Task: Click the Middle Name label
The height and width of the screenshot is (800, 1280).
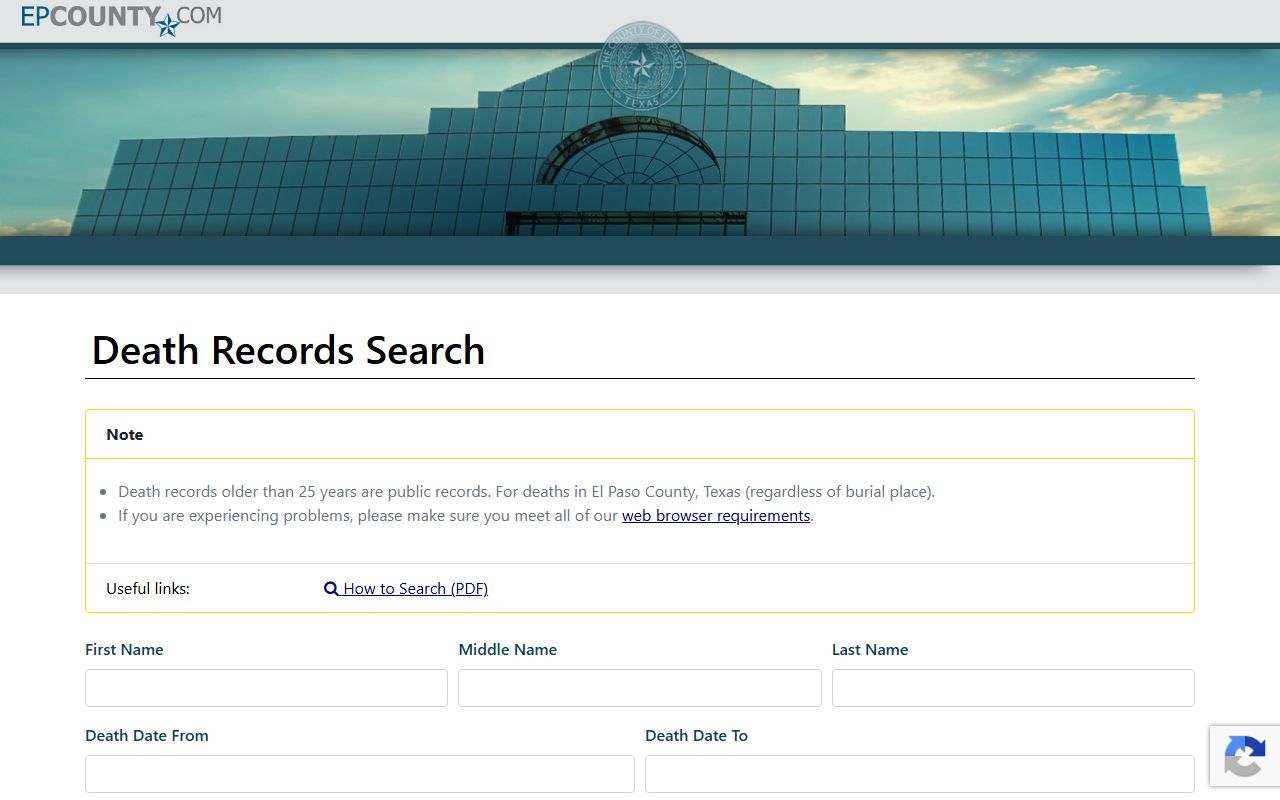Action: click(x=508, y=650)
